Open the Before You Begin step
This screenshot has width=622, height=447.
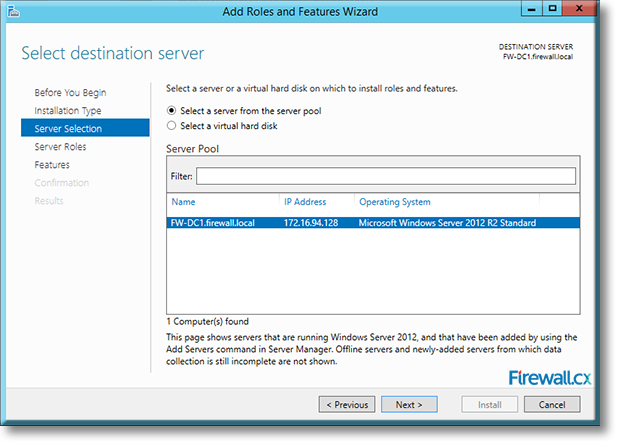click(70, 92)
